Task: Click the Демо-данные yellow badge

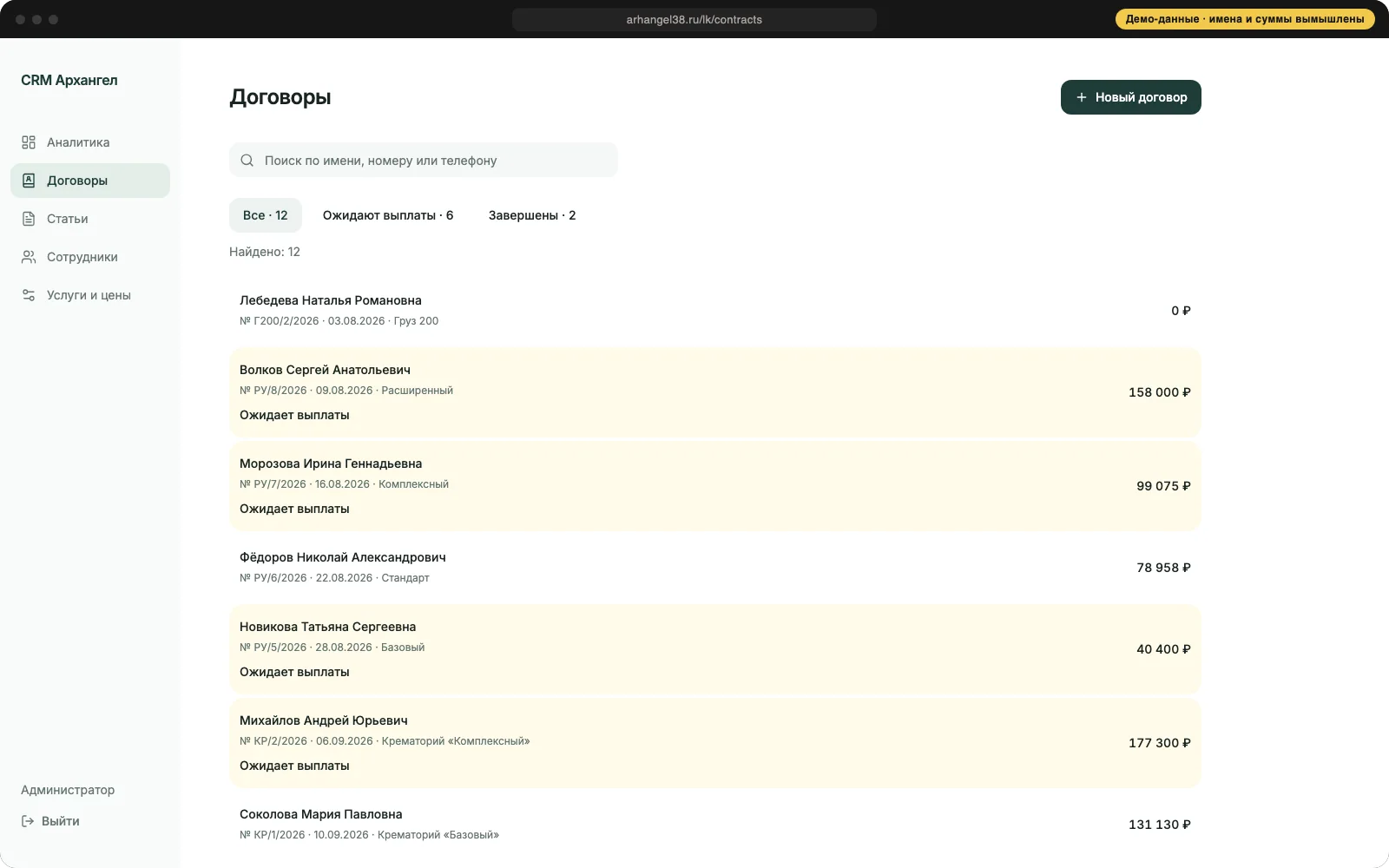Action: coord(1245,19)
